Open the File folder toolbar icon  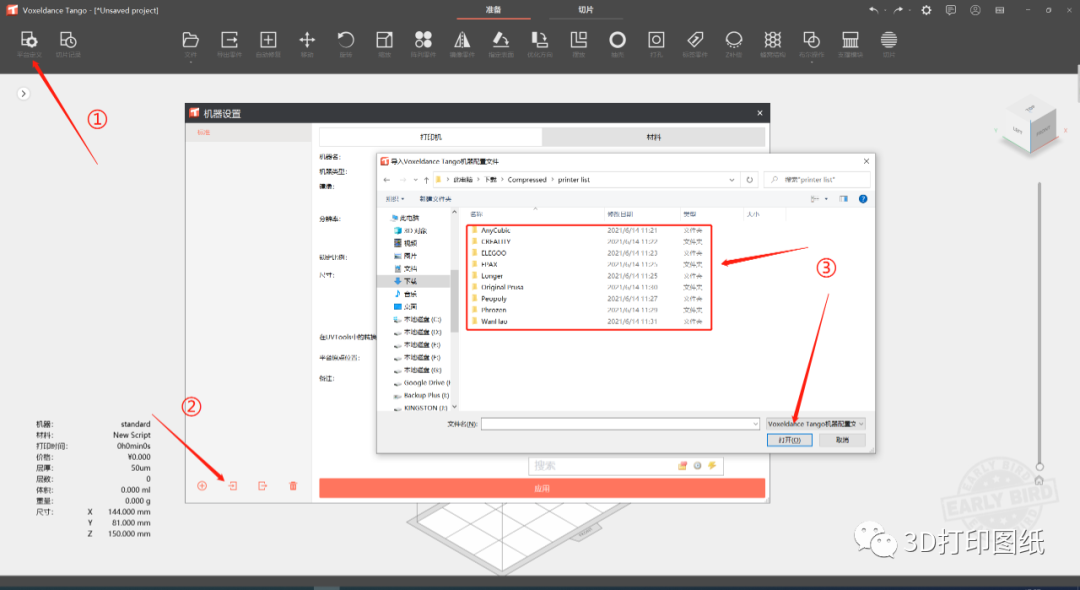click(190, 40)
